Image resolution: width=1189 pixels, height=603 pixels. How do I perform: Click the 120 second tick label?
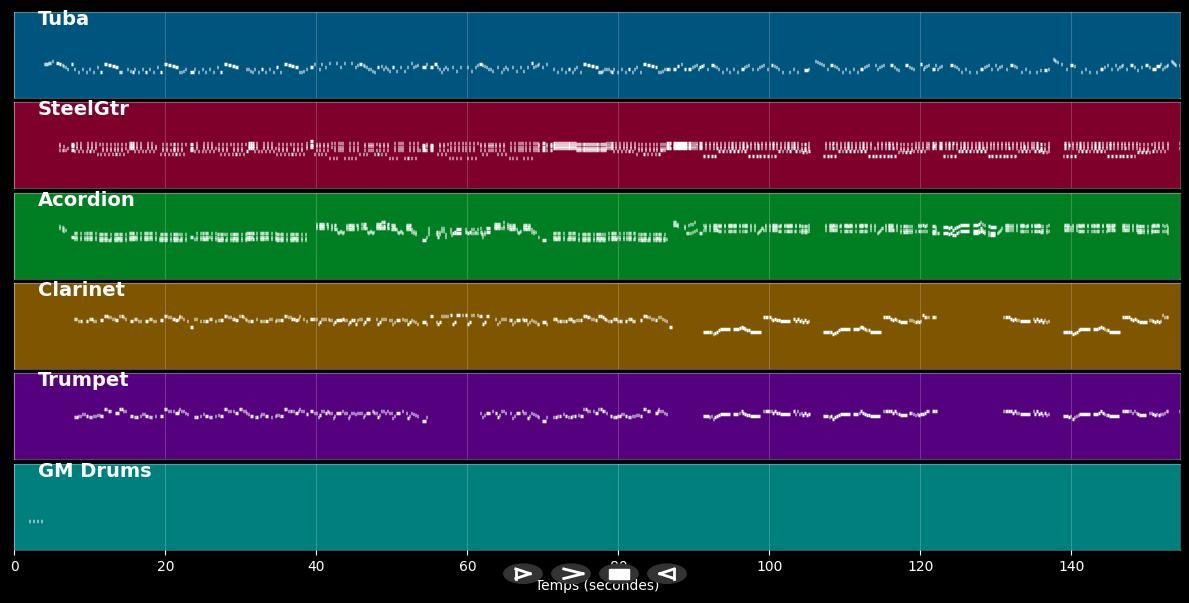click(x=920, y=567)
